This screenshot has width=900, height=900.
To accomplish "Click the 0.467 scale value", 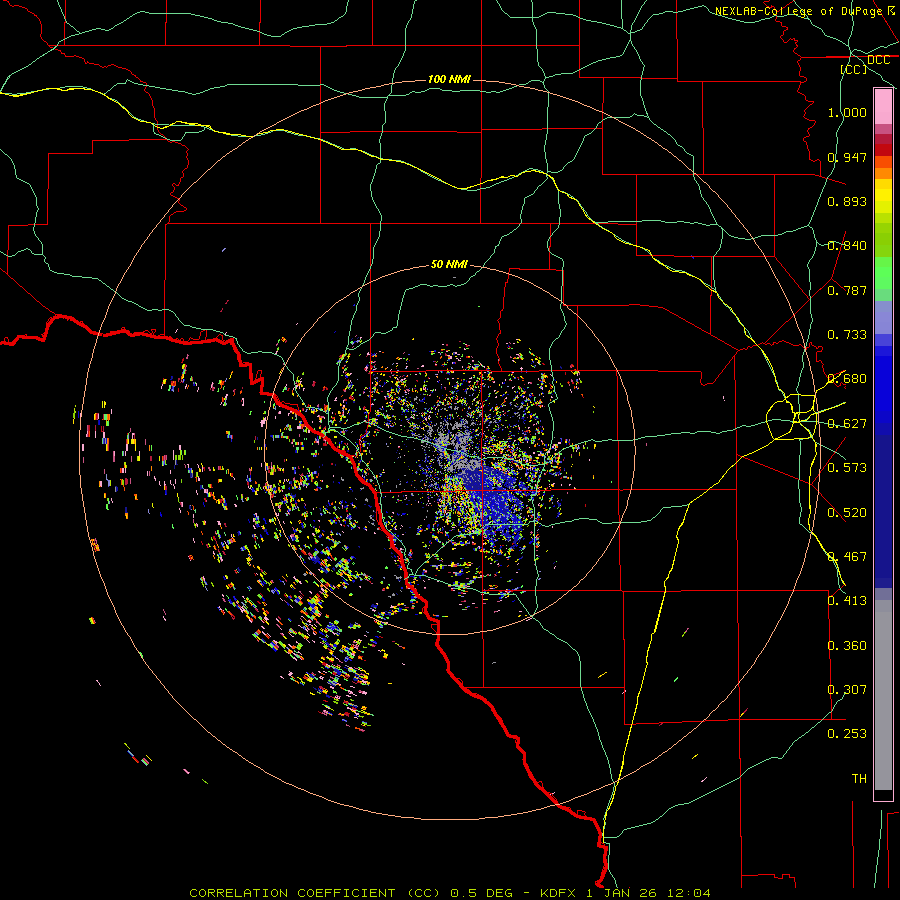I will 847,557.
